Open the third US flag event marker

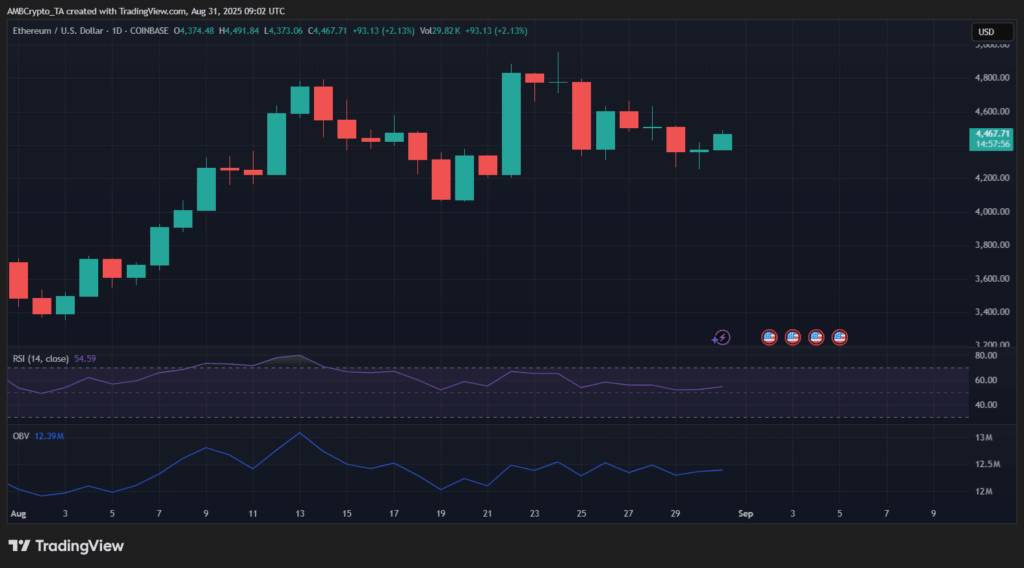(816, 338)
